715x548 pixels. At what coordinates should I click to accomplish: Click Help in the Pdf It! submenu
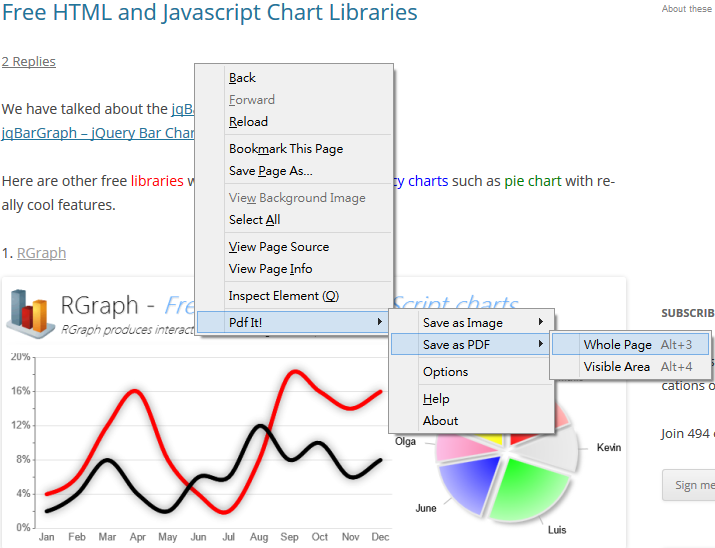[x=436, y=399]
